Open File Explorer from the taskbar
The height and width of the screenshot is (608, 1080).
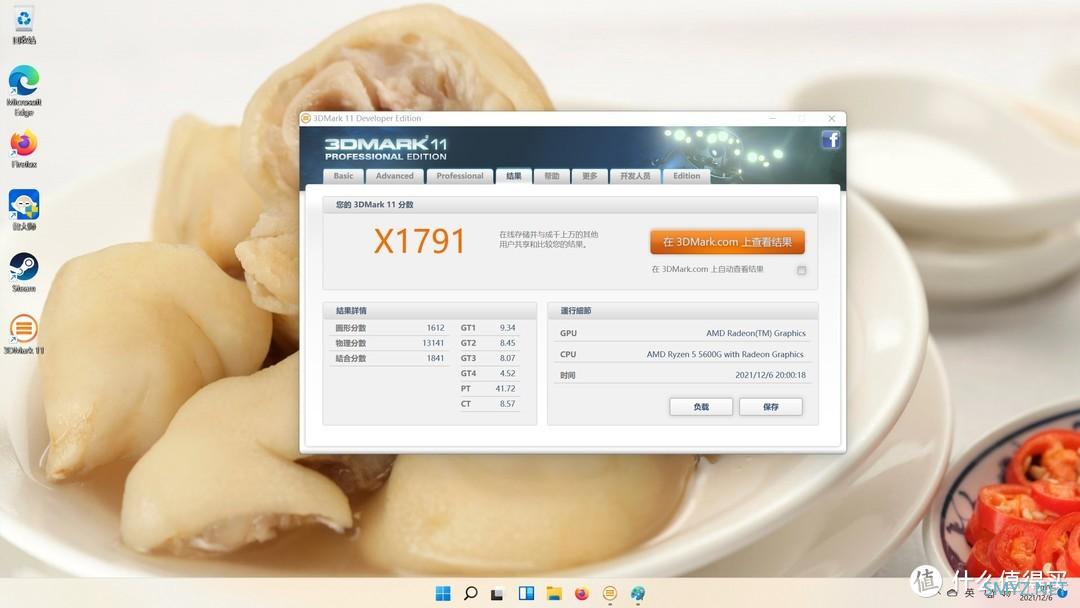[x=554, y=593]
